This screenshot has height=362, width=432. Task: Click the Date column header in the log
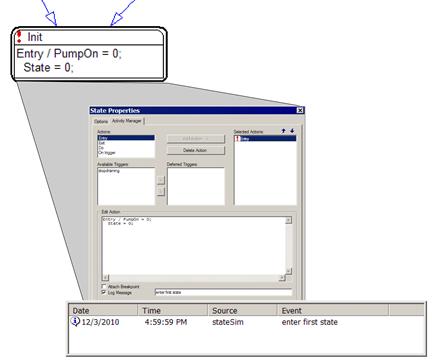(104, 310)
